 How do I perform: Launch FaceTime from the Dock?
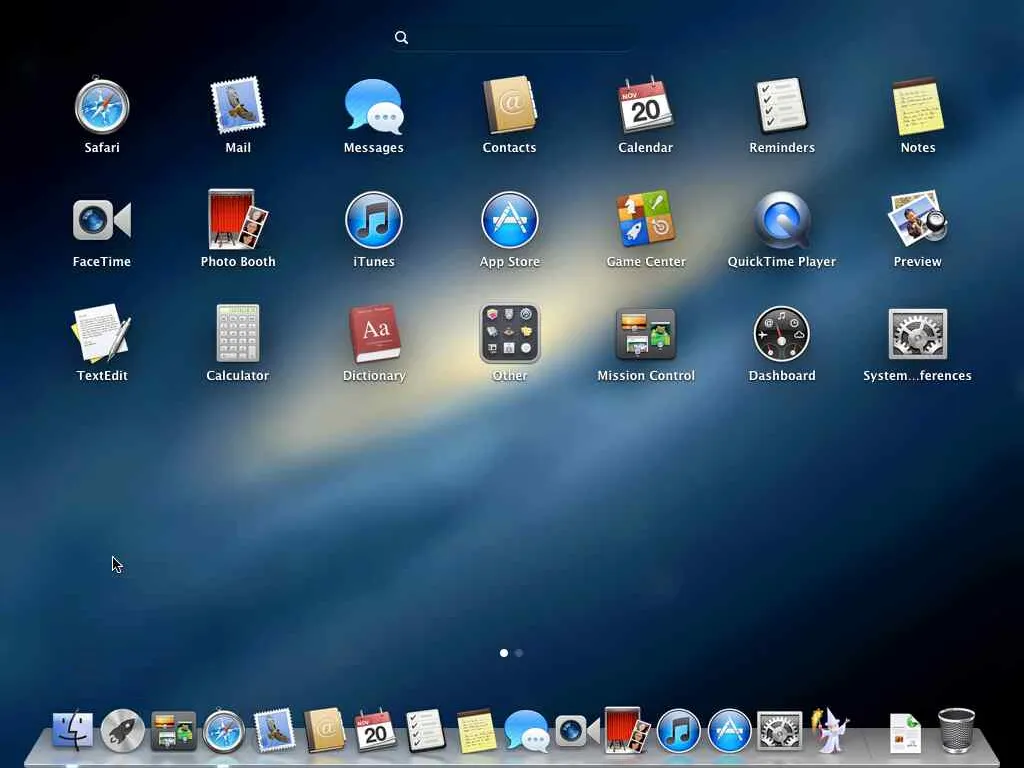(x=577, y=731)
